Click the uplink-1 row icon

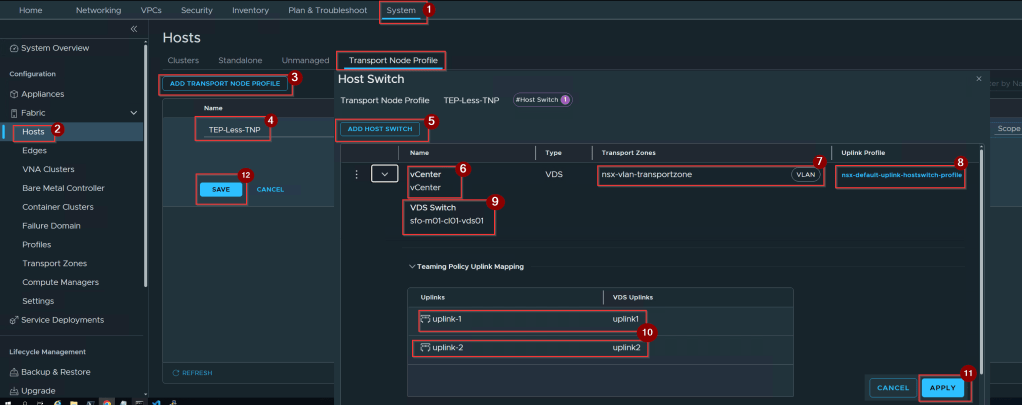pyautogui.click(x=426, y=319)
